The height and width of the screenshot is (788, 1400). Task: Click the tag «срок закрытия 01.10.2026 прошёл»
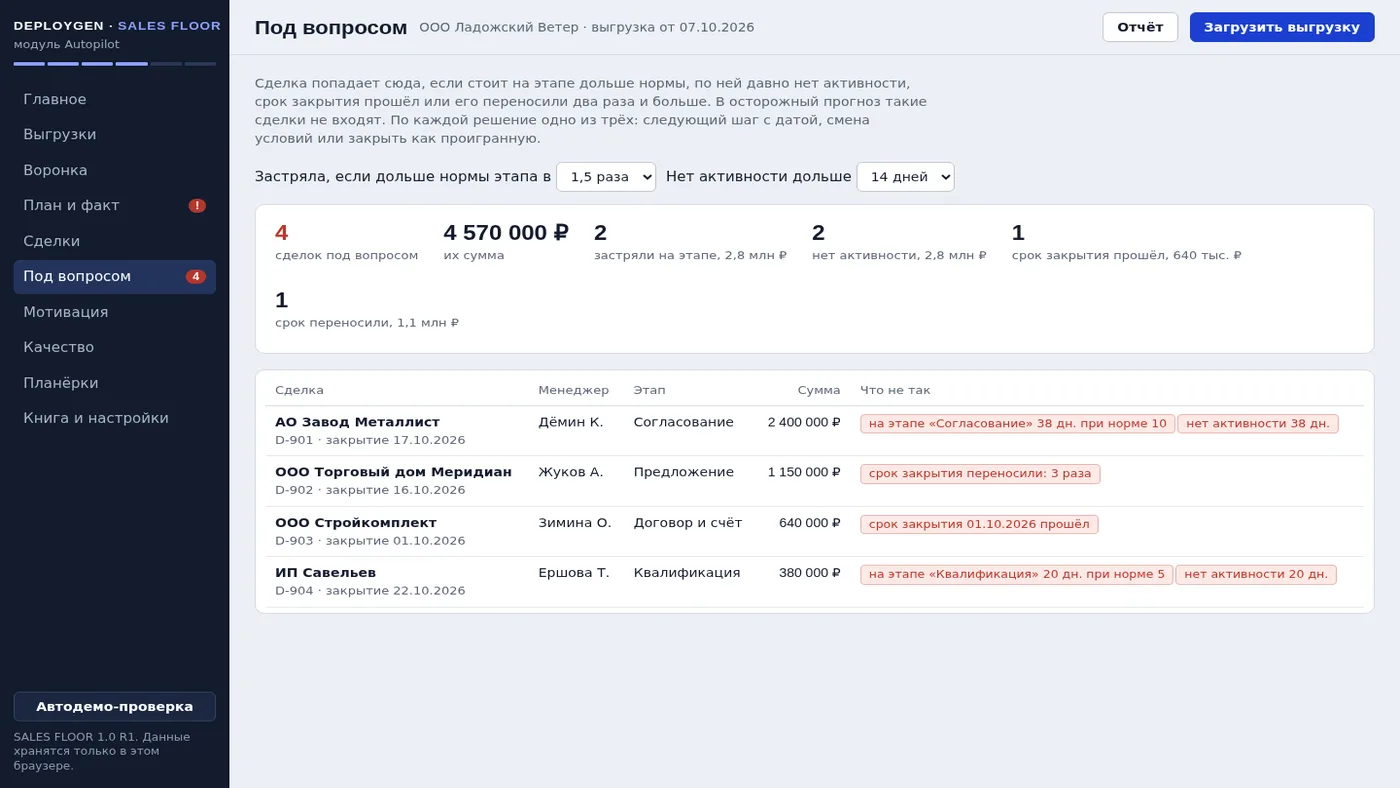click(x=979, y=525)
